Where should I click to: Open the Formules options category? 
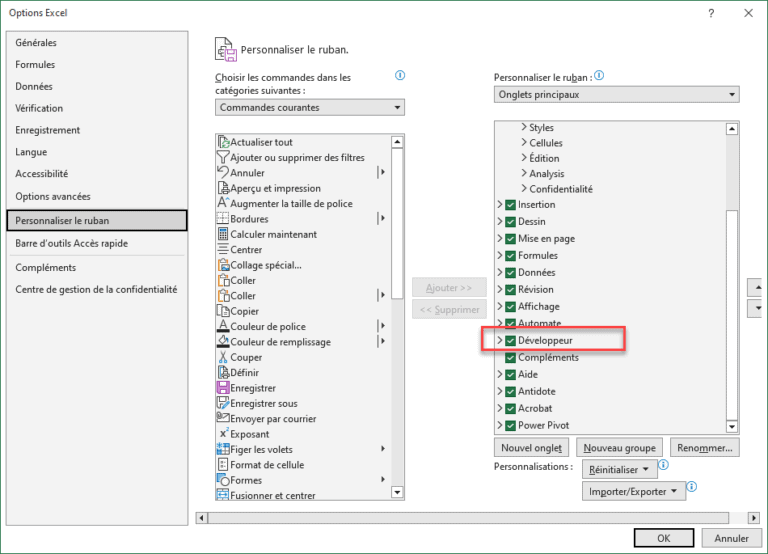(35, 65)
